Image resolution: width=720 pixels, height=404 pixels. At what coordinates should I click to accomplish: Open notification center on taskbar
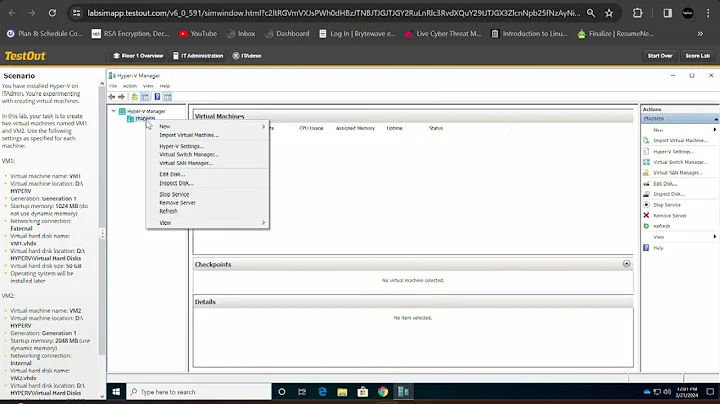710,392
